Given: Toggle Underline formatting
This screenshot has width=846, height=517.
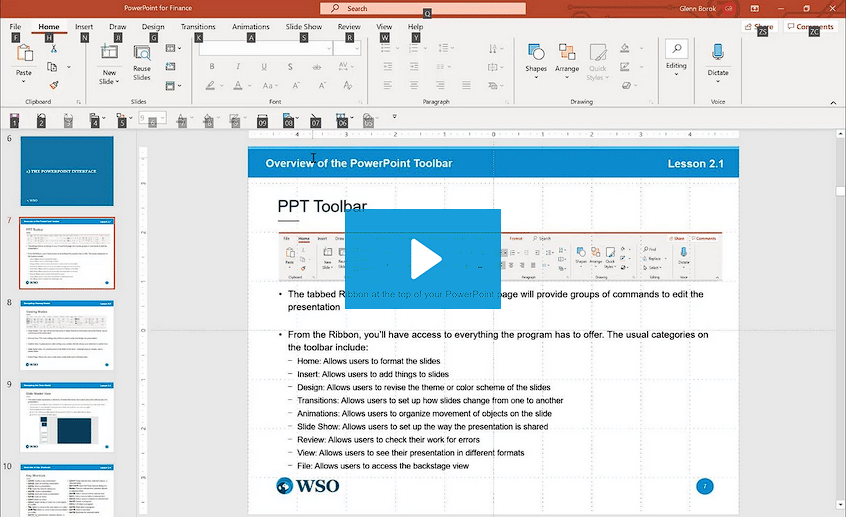Looking at the screenshot, I should pos(264,66).
